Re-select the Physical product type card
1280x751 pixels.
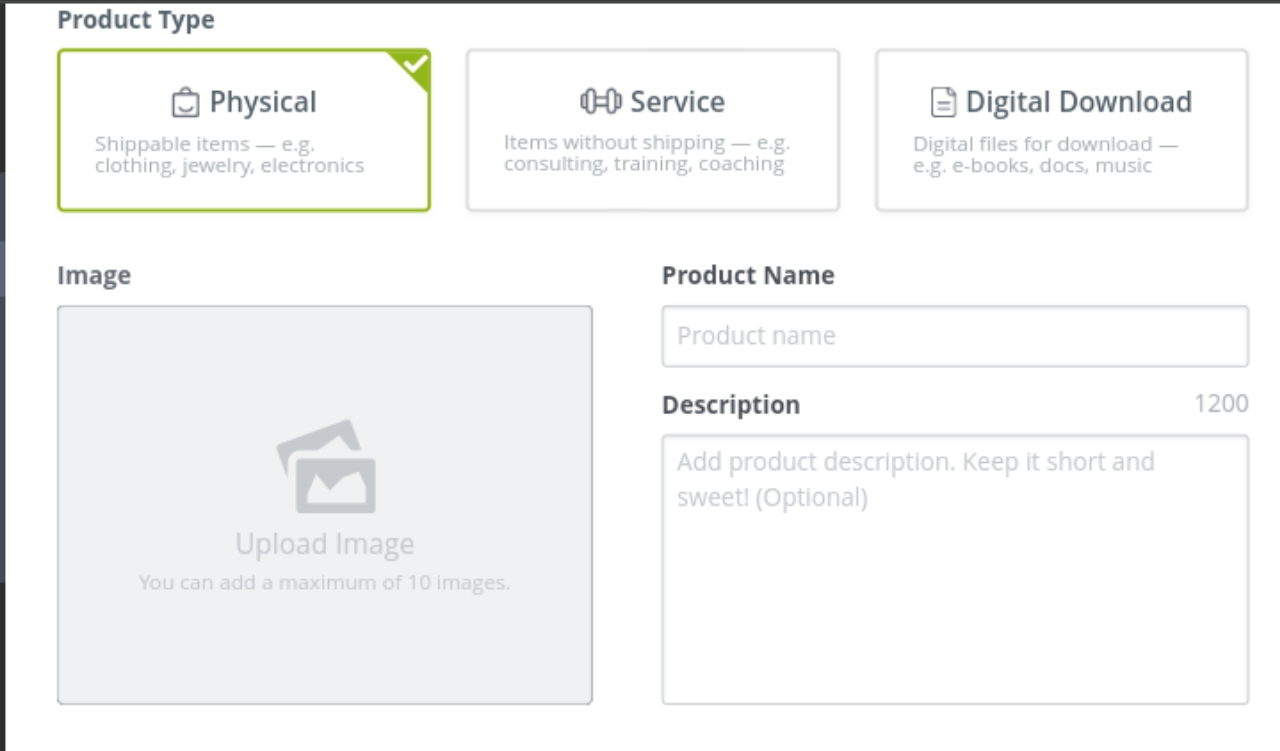coord(243,129)
